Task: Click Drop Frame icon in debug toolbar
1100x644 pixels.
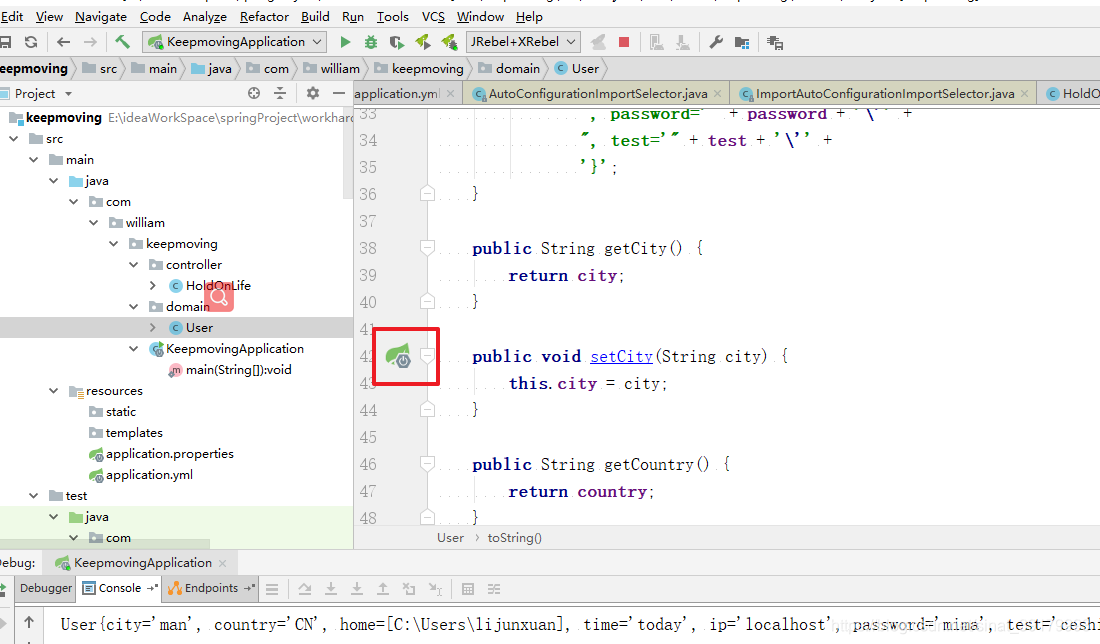Action: click(409, 589)
